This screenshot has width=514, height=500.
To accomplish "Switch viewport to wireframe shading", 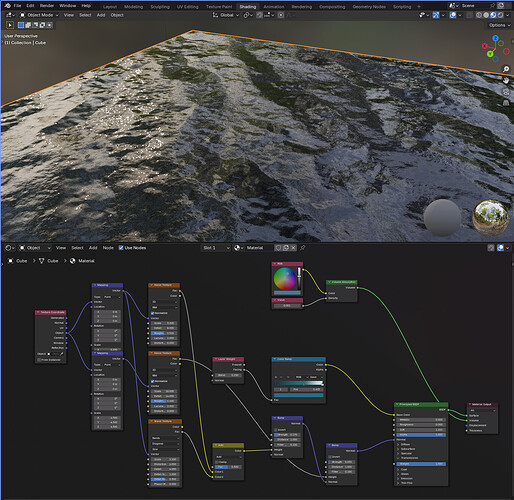I will coord(479,15).
